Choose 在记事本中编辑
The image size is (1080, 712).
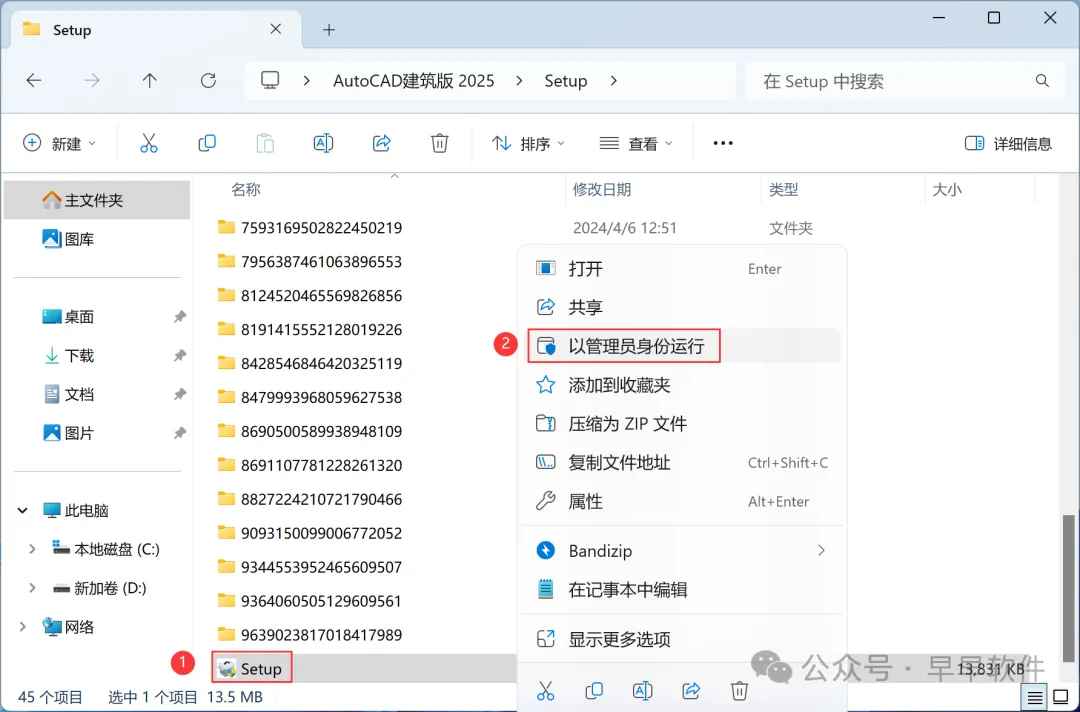(682, 589)
